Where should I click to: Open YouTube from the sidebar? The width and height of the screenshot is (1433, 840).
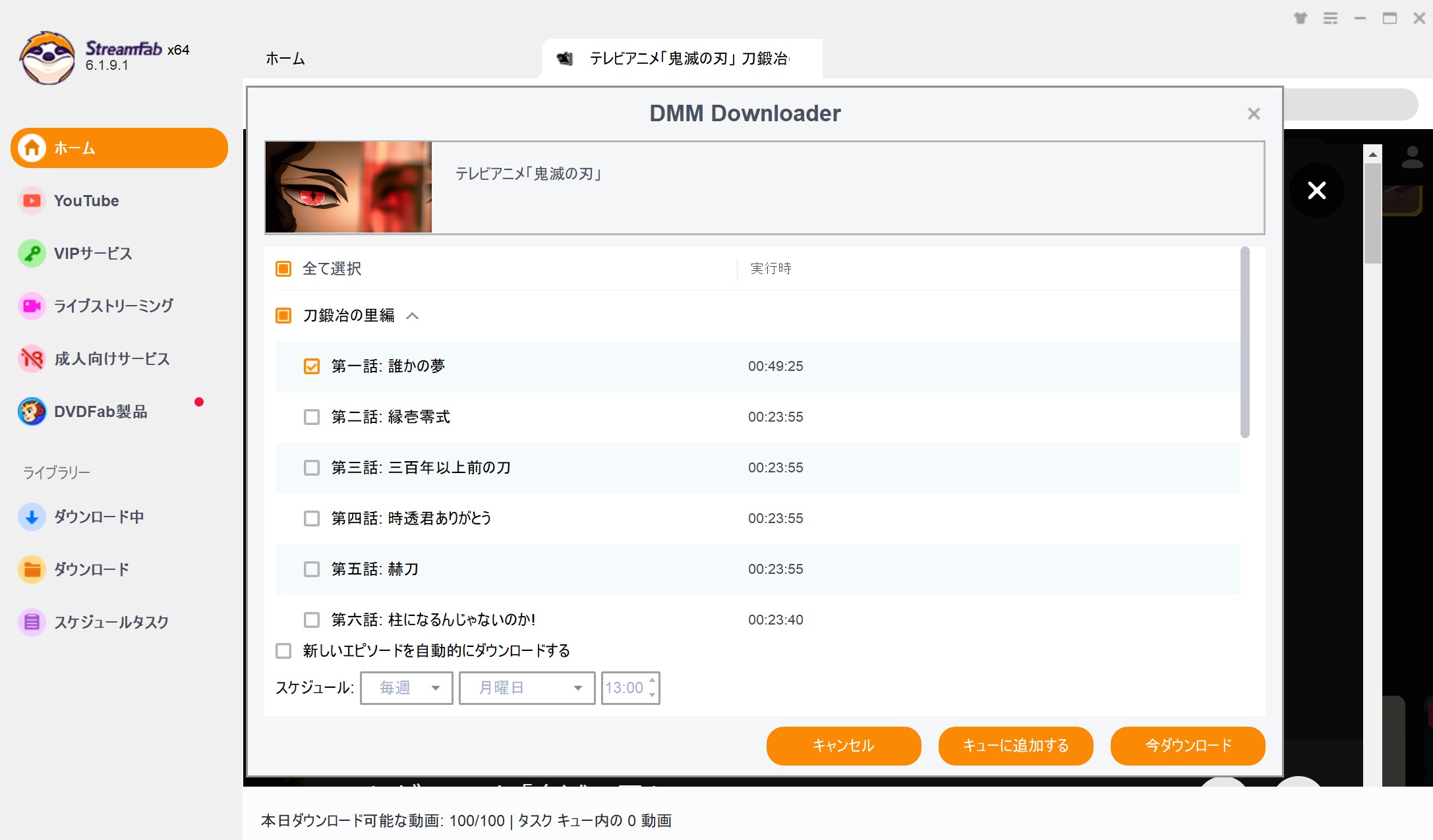(86, 201)
